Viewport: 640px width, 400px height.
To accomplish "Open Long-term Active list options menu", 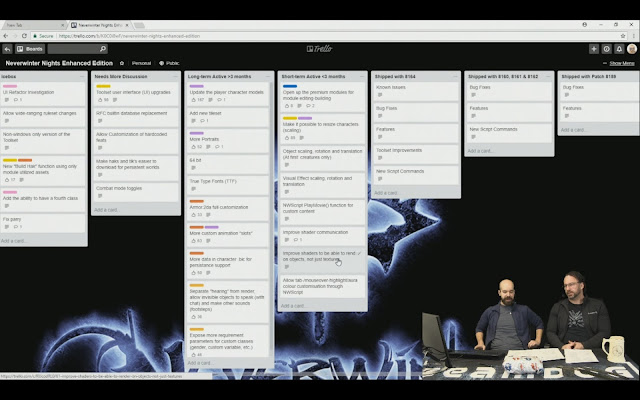I will (x=268, y=76).
